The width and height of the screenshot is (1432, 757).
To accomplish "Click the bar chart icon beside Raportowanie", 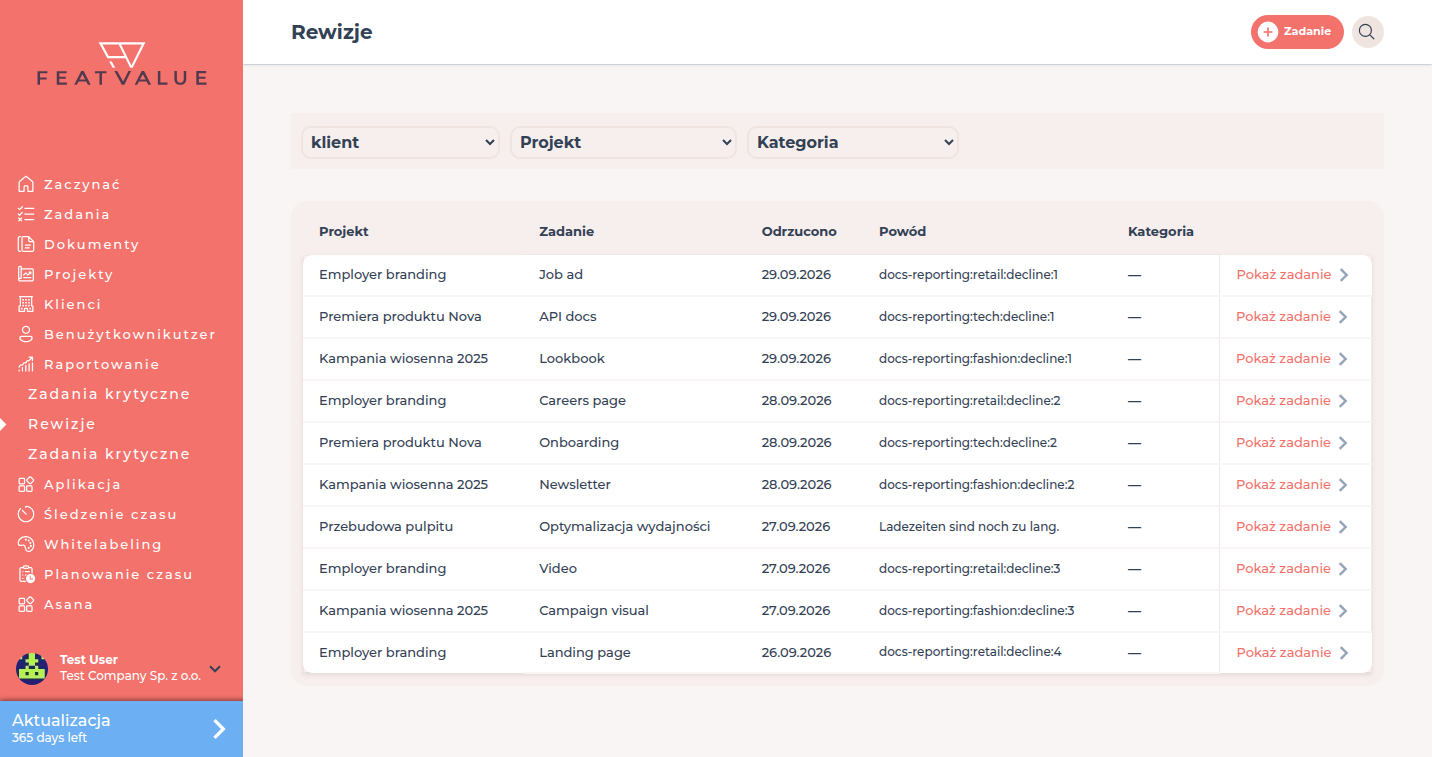I will pos(26,364).
